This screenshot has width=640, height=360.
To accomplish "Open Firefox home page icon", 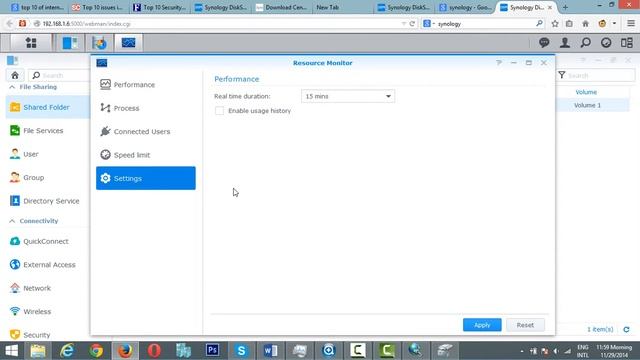I will tap(585, 24).
